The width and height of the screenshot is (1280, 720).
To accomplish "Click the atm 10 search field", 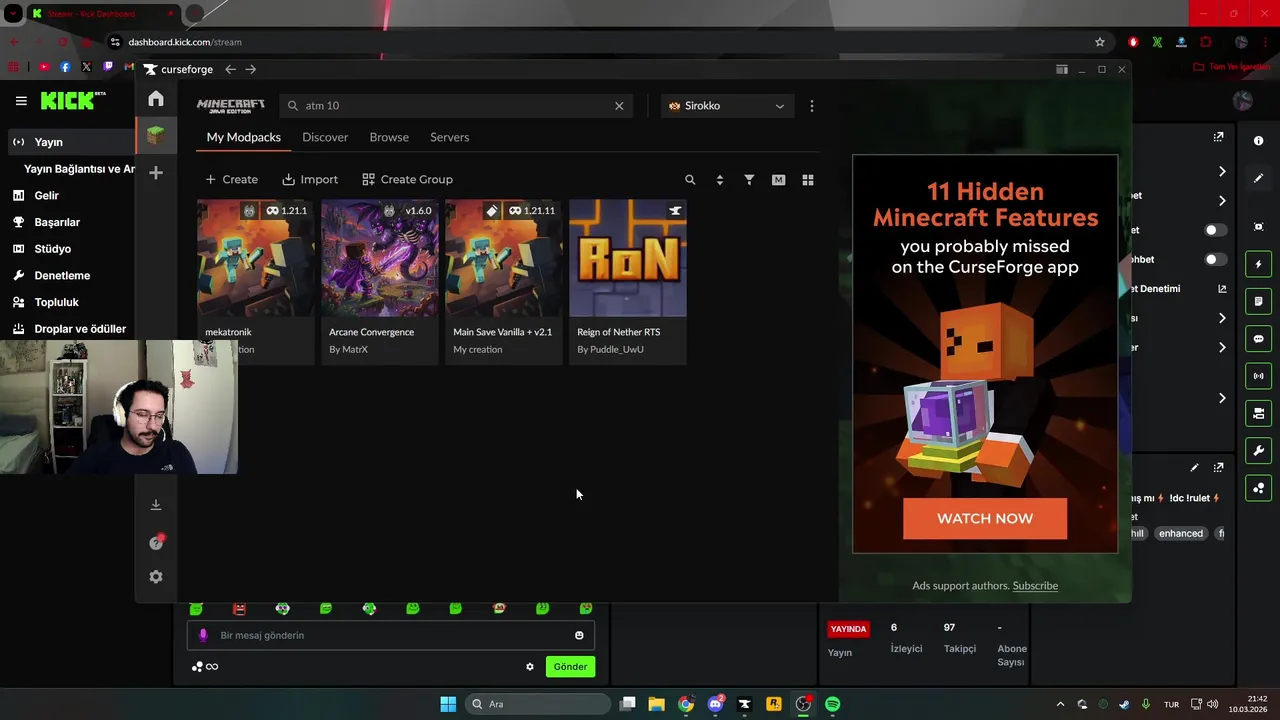I will [455, 106].
